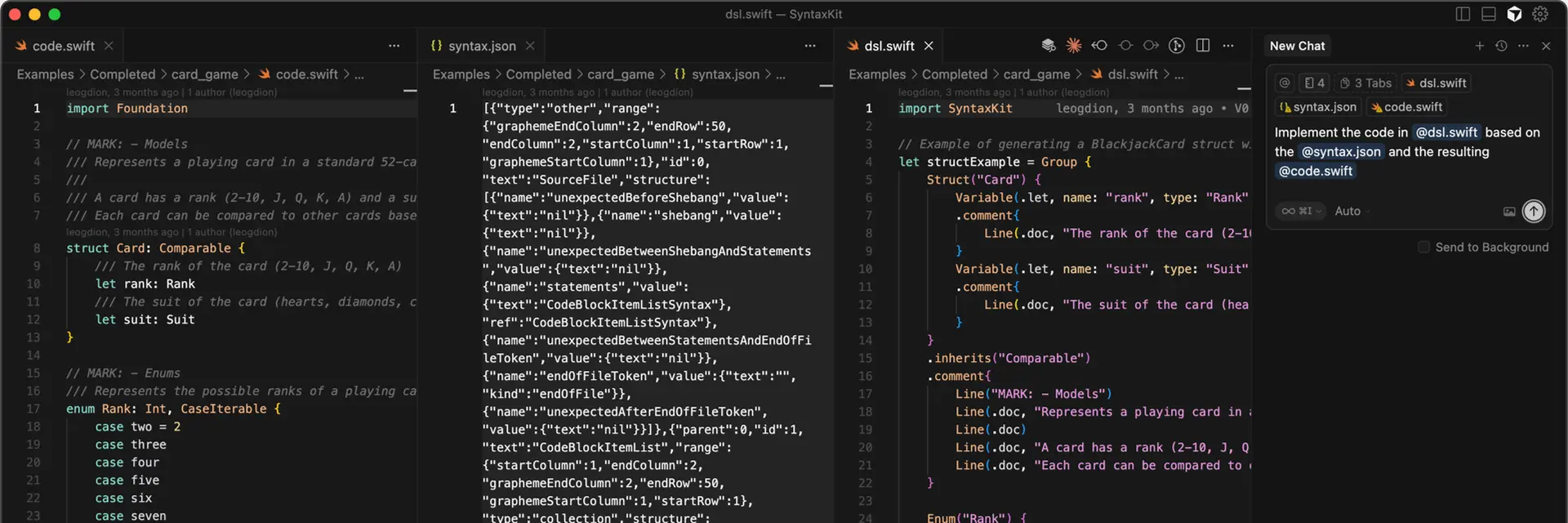Click card_game in the syntax.json breadcrumb
Screen dimensions: 1568x523
pos(620,74)
